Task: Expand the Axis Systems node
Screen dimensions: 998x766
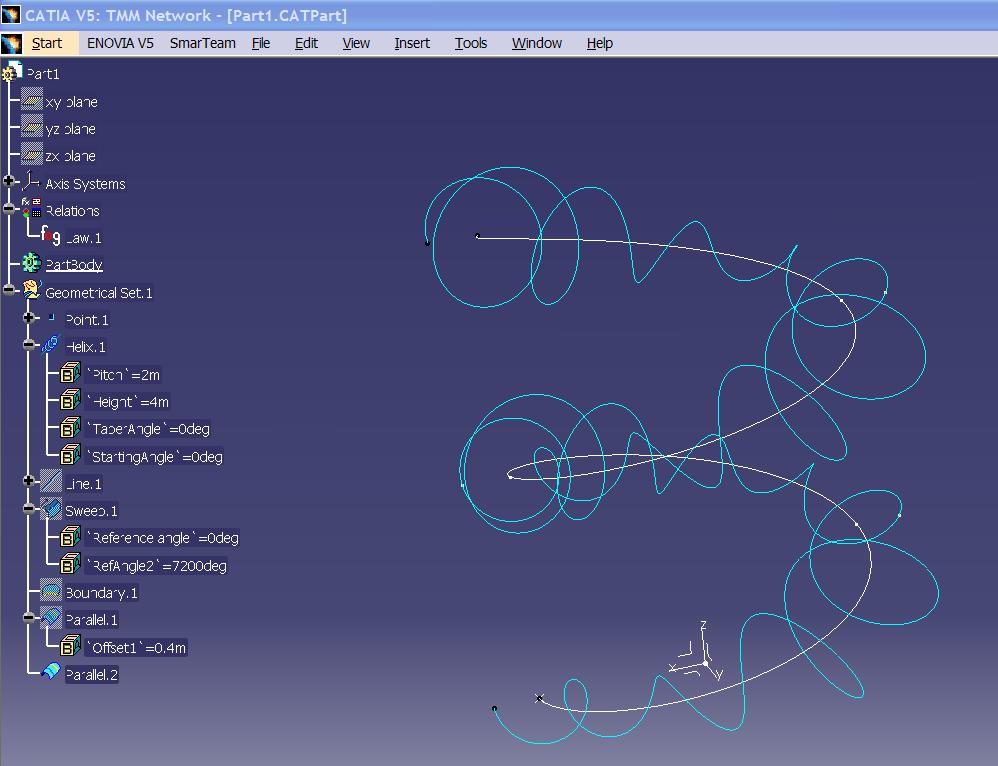Action: (x=8, y=181)
